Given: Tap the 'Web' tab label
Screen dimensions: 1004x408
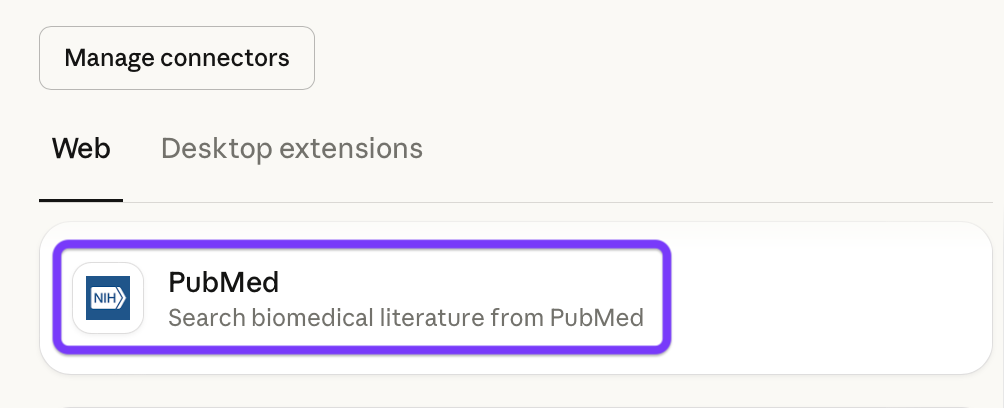Looking at the screenshot, I should click(x=81, y=149).
